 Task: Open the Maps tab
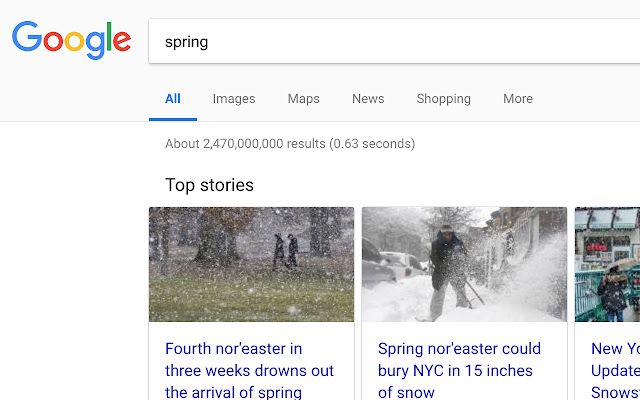point(303,99)
